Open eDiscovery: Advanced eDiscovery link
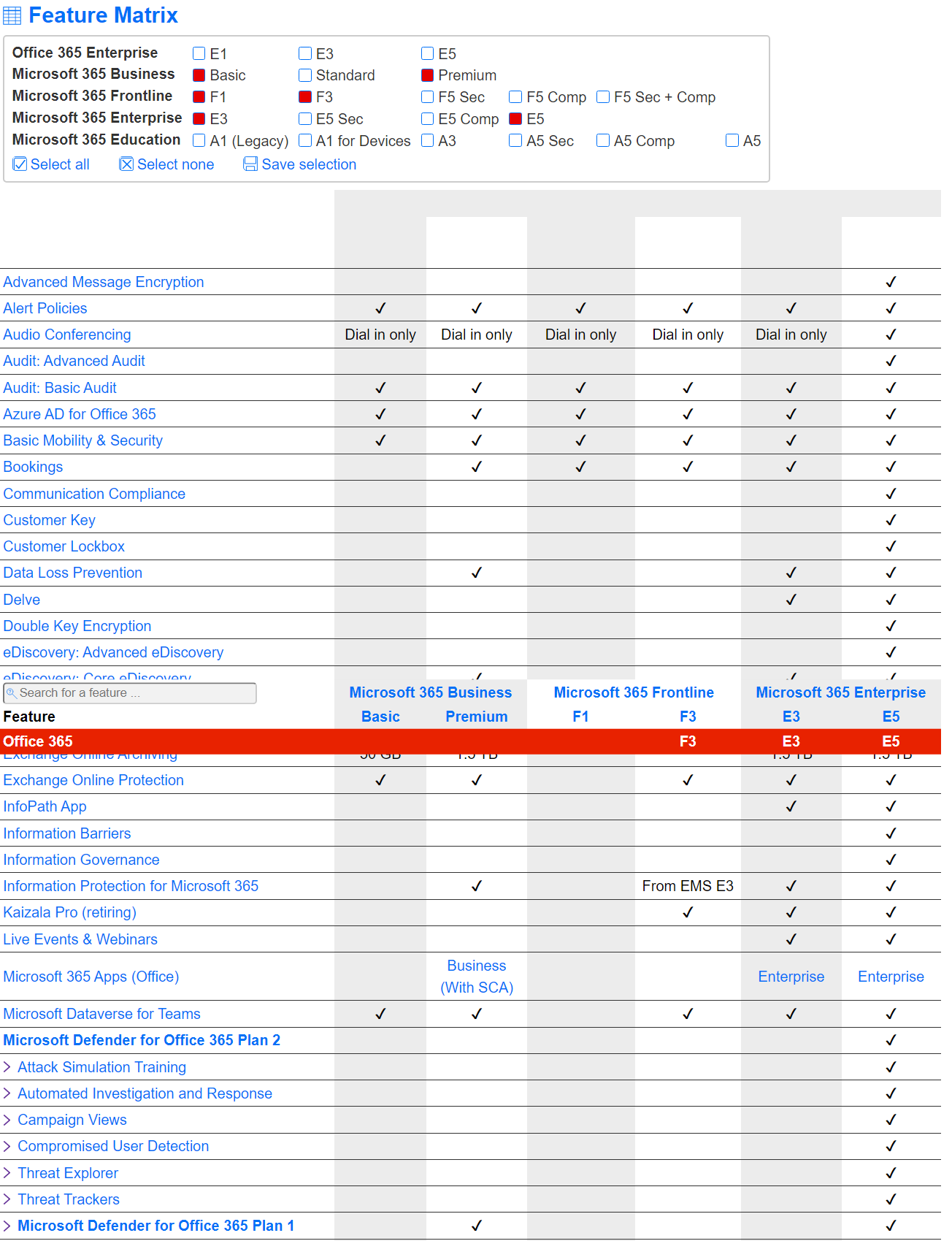The image size is (952, 1241). coord(113,652)
